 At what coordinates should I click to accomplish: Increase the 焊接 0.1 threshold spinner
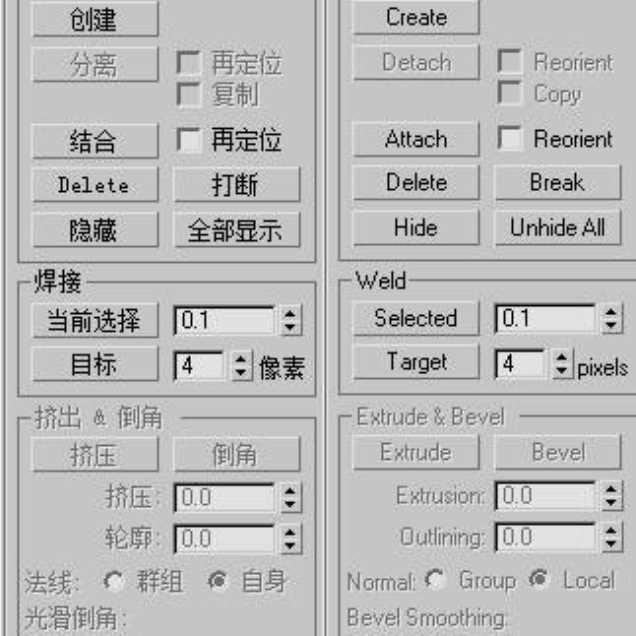tap(290, 314)
